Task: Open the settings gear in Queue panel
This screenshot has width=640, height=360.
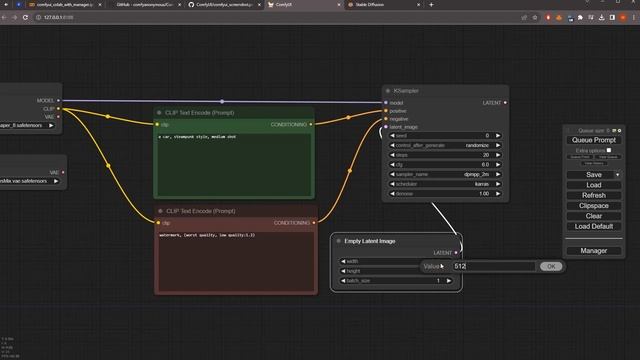Action: coord(620,131)
